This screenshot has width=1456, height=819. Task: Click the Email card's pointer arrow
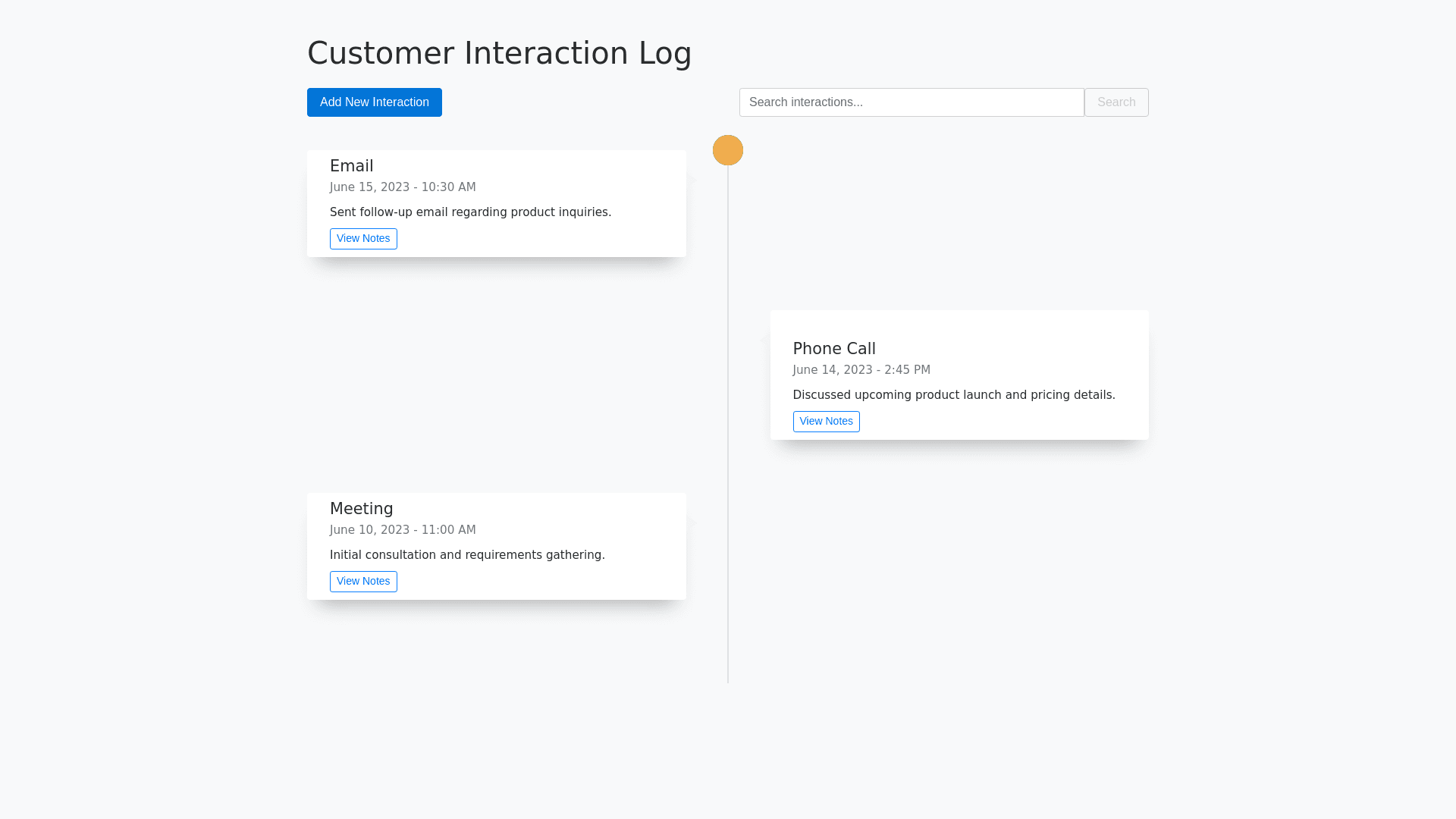coord(691,180)
